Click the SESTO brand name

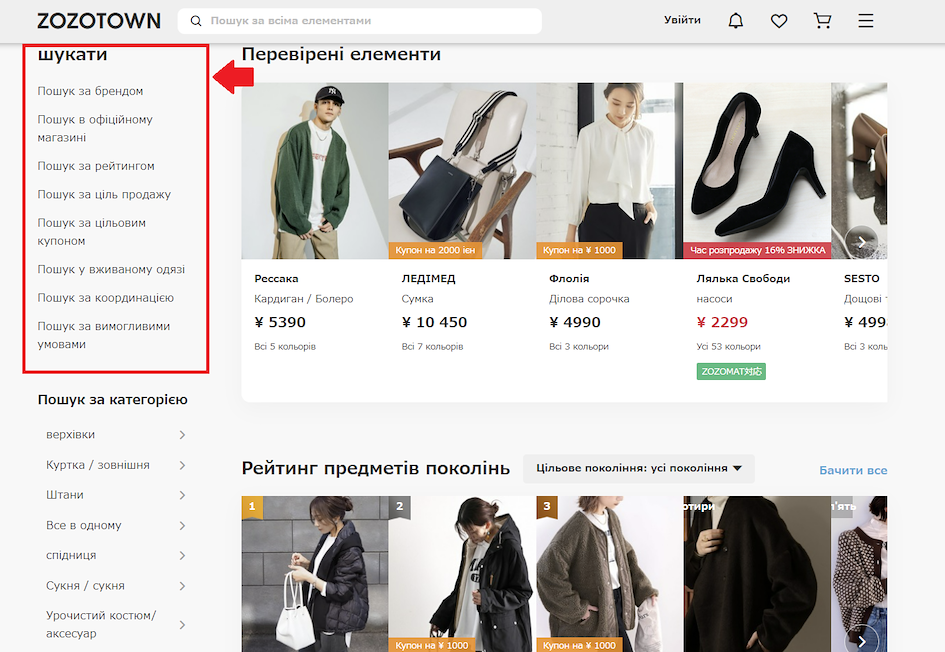861,278
